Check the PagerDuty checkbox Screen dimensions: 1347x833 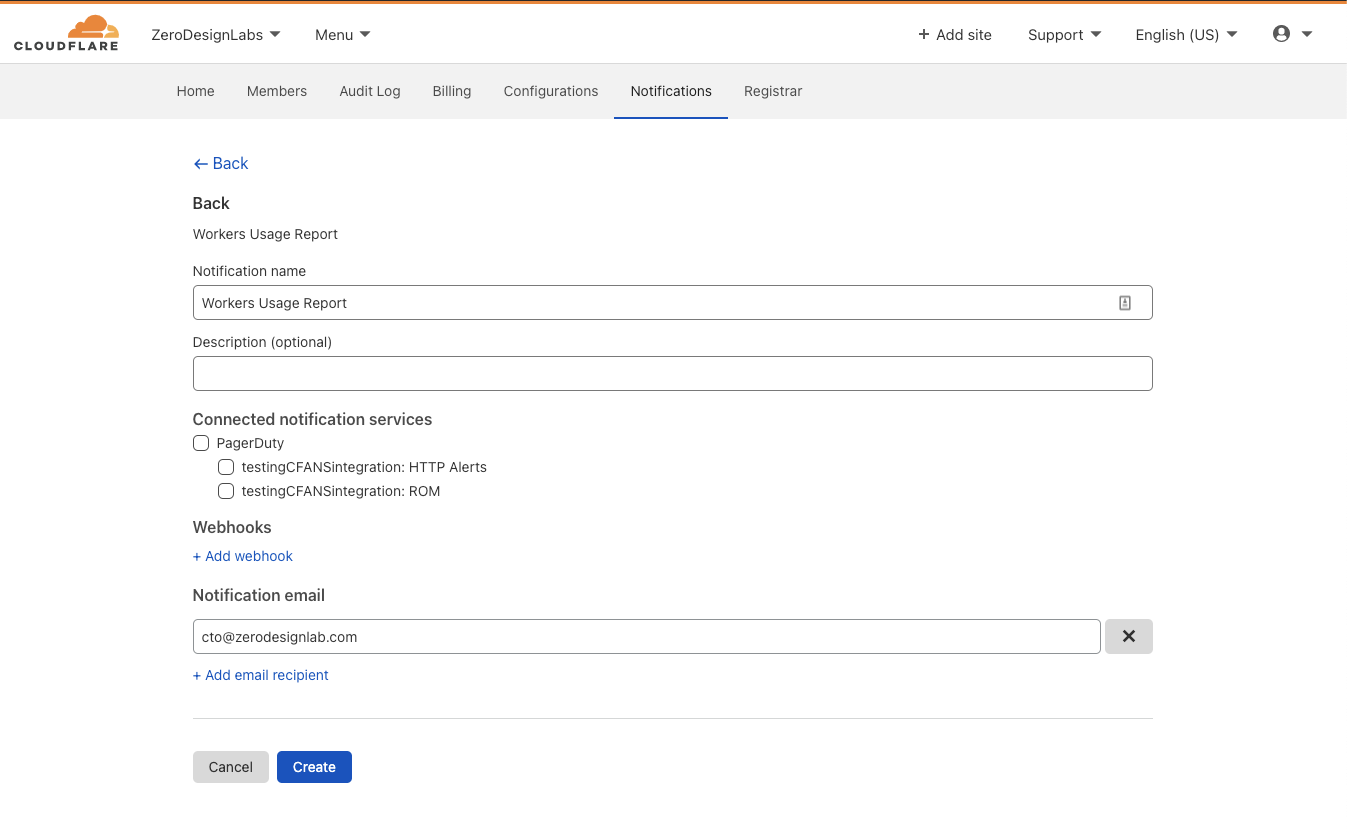pos(201,443)
